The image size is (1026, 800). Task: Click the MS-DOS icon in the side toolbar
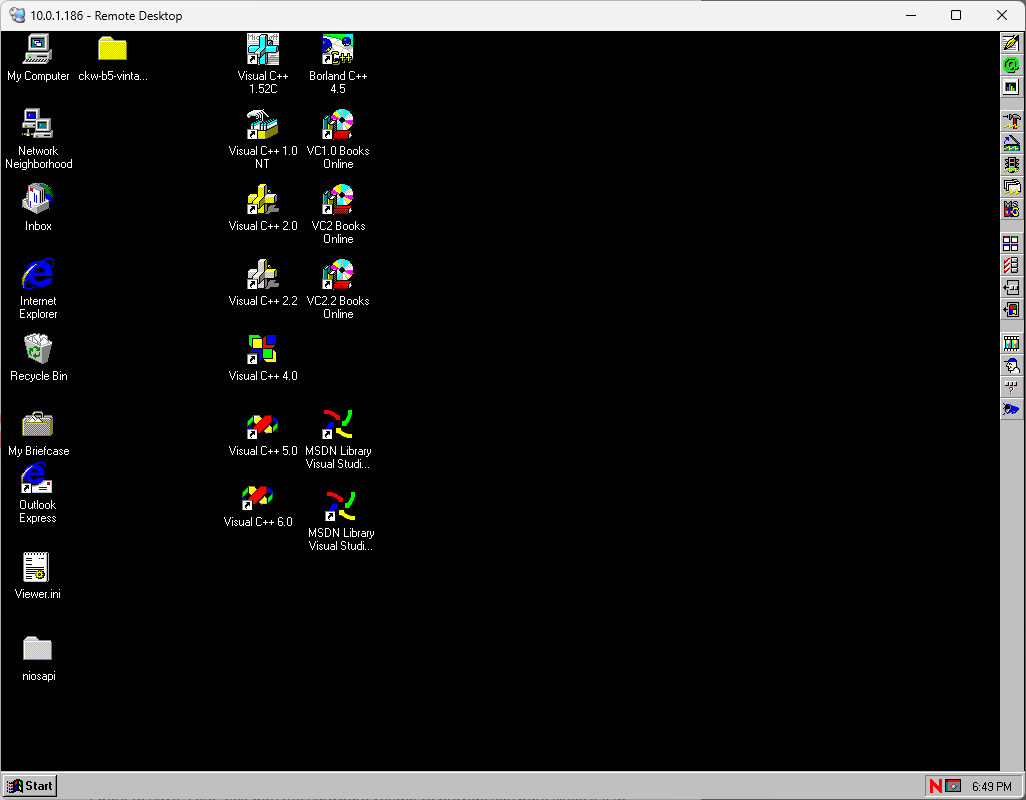tap(1011, 210)
